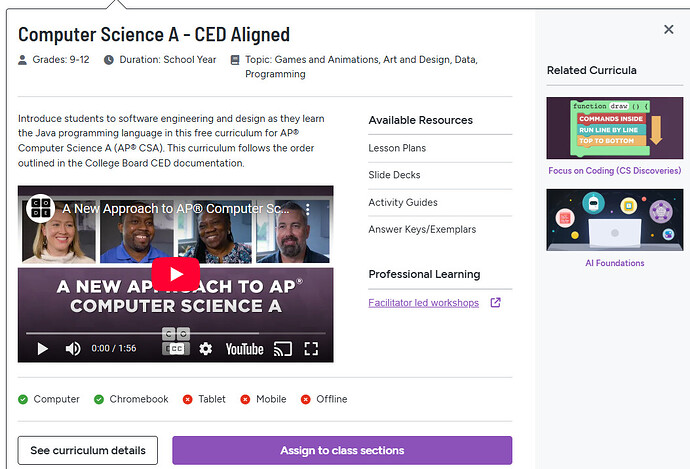Seek using the video progress bar
The height and width of the screenshot is (469, 690).
[176, 333]
